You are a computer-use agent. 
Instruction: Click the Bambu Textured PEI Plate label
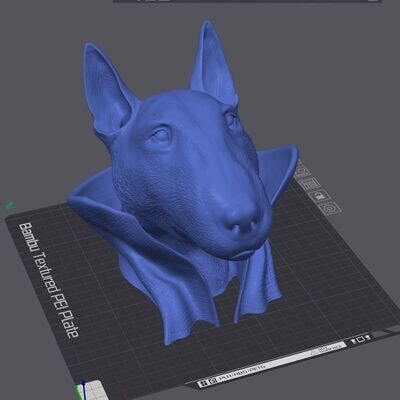pos(49,280)
